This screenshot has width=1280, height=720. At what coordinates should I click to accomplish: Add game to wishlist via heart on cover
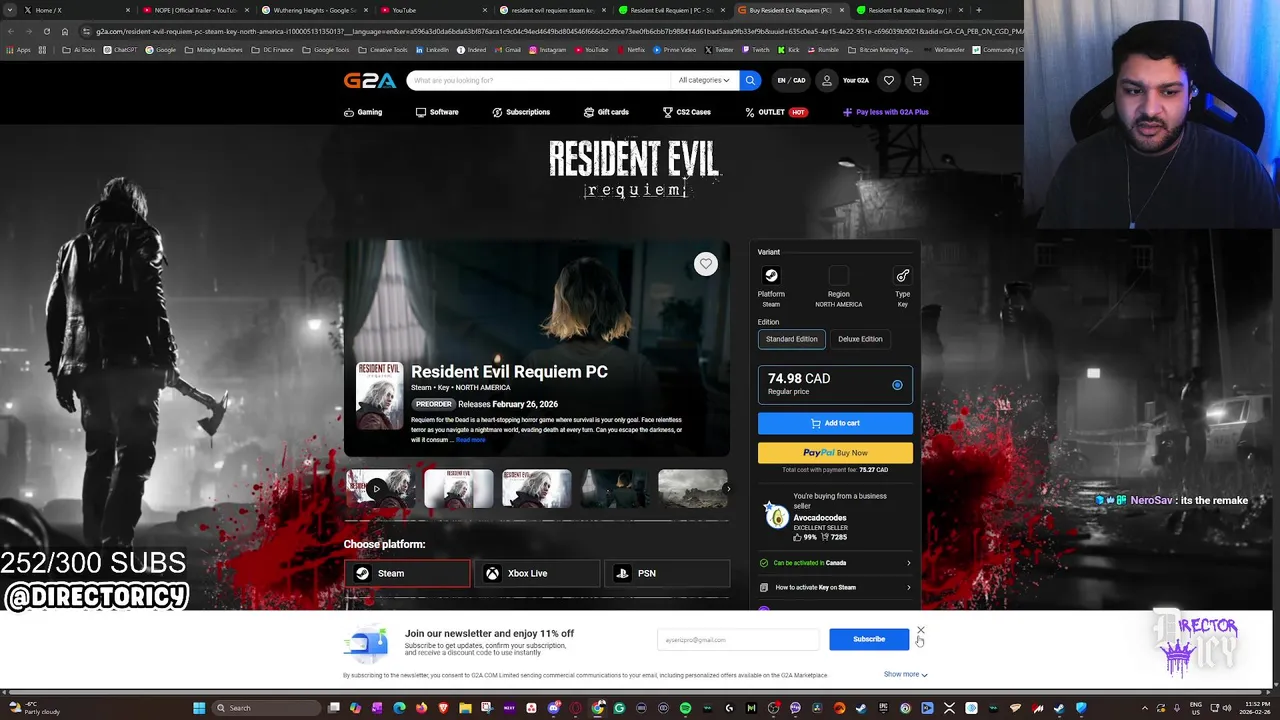pos(706,264)
